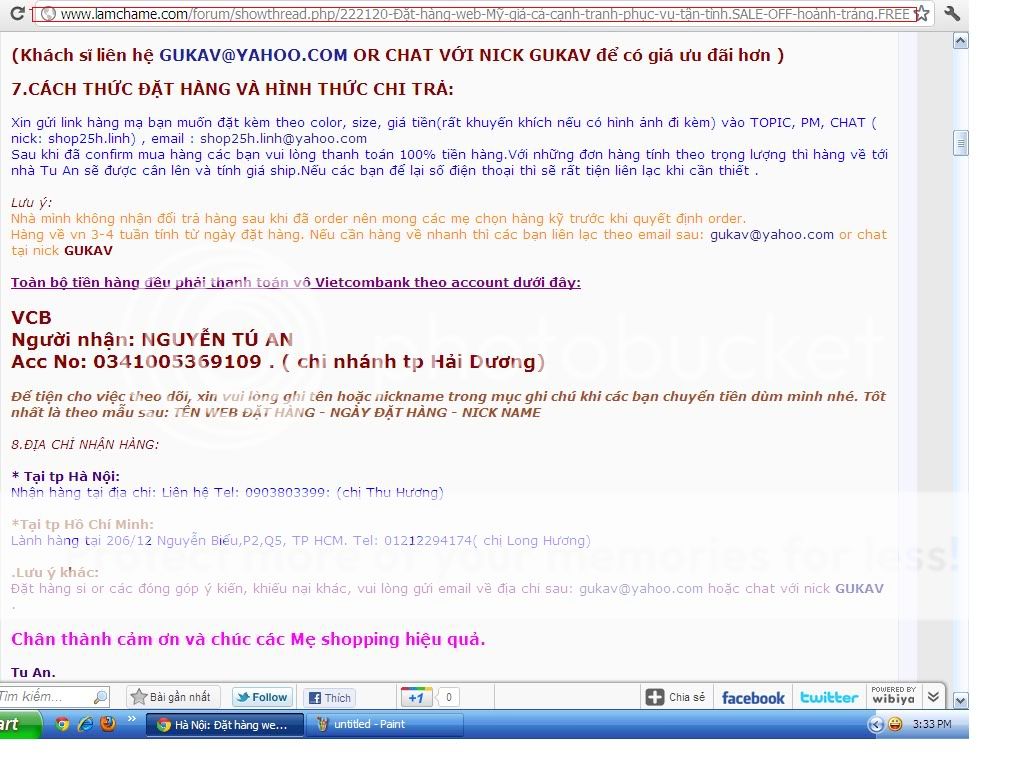
Task: Click the Google +1 button
Action: pos(416,697)
